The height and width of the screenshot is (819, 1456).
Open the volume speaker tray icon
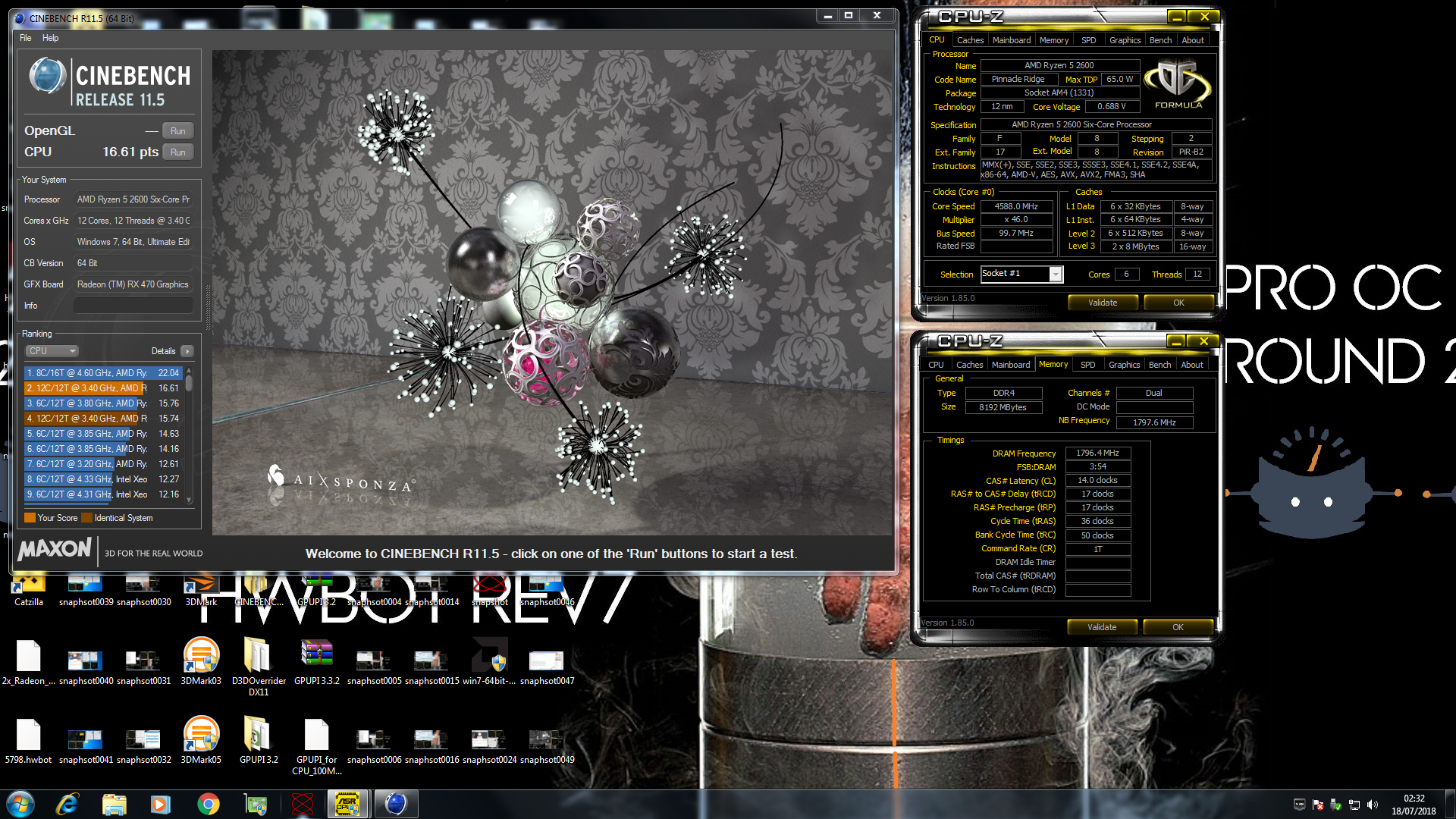[1373, 805]
